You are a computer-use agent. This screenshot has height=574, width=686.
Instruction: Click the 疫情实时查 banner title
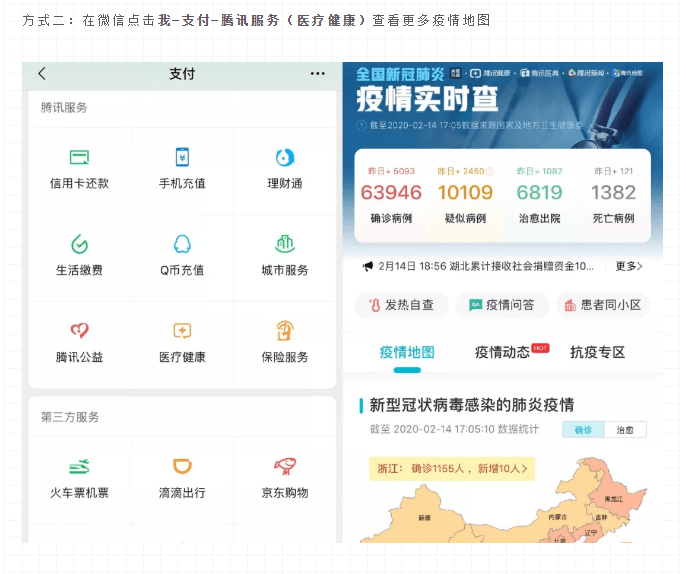[x=427, y=99]
